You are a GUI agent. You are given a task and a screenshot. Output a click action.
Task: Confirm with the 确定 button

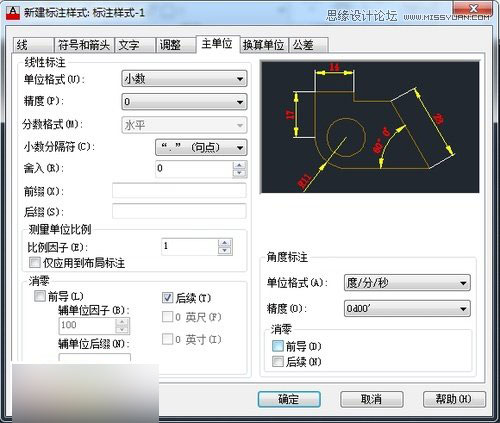(289, 399)
